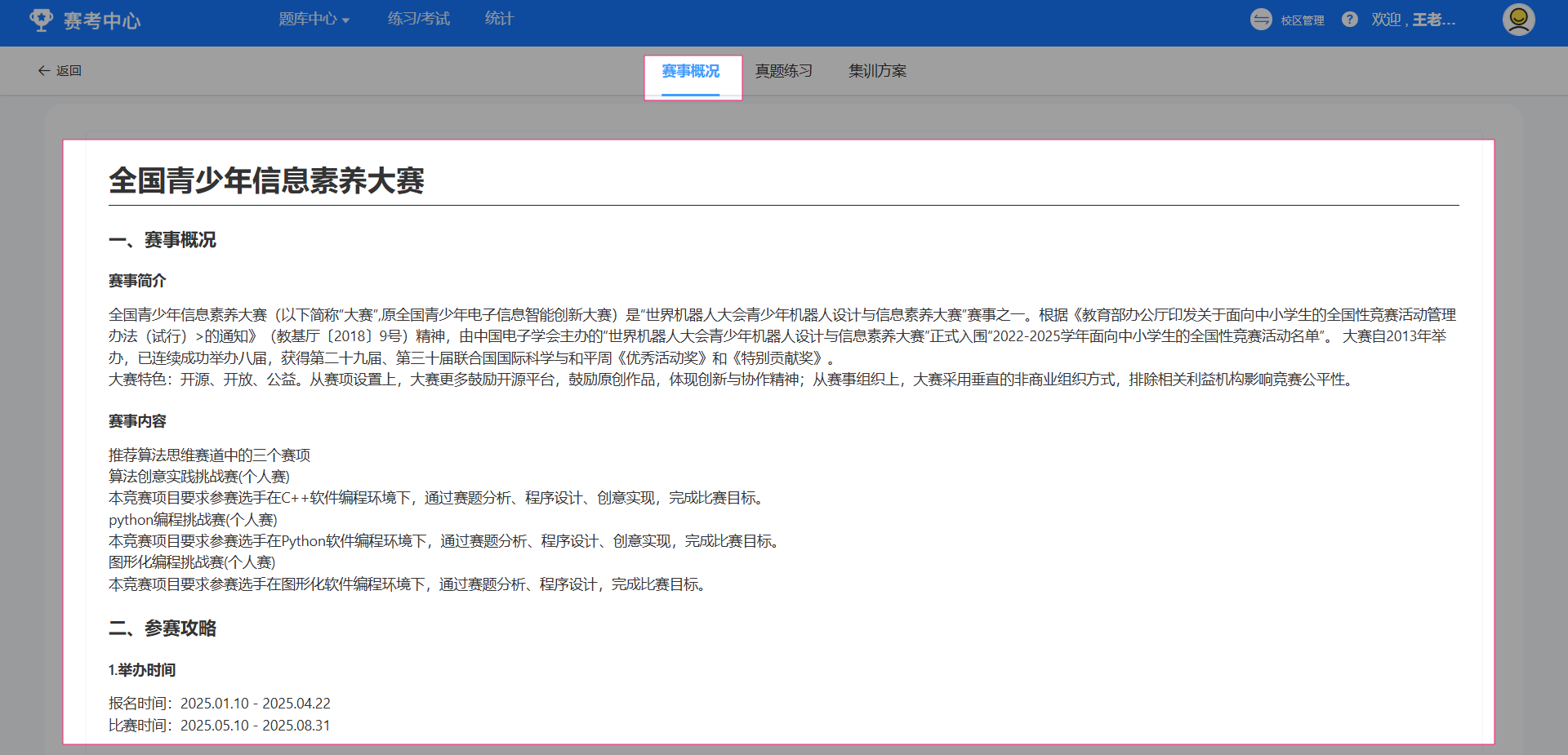1568x755 pixels.
Task: Click the 校区管理 switch icon
Action: click(1261, 20)
